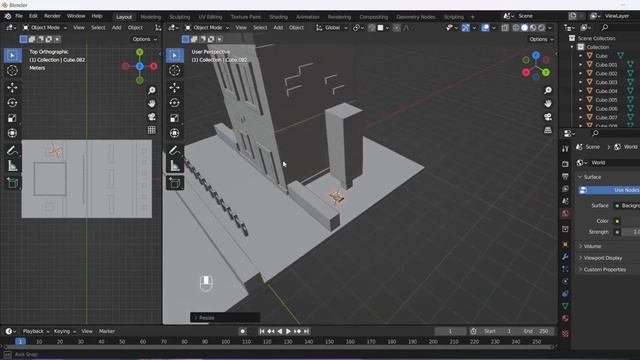Open Options dropdown in perspective viewport
640x360 pixels.
tap(541, 39)
